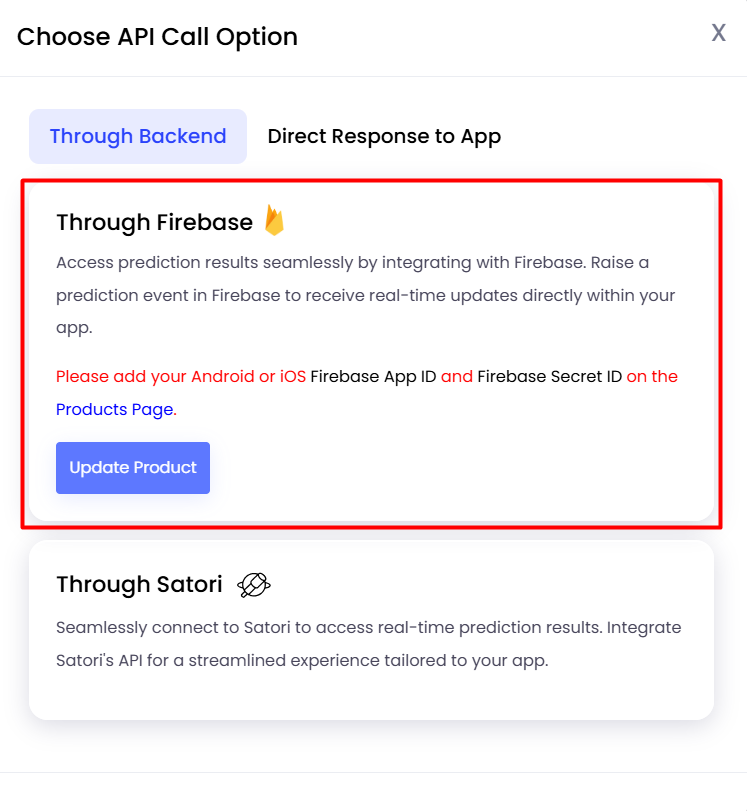Image resolution: width=747 pixels, height=811 pixels.
Task: Click the red word 'and' between Firebase IDs
Action: [x=457, y=377]
